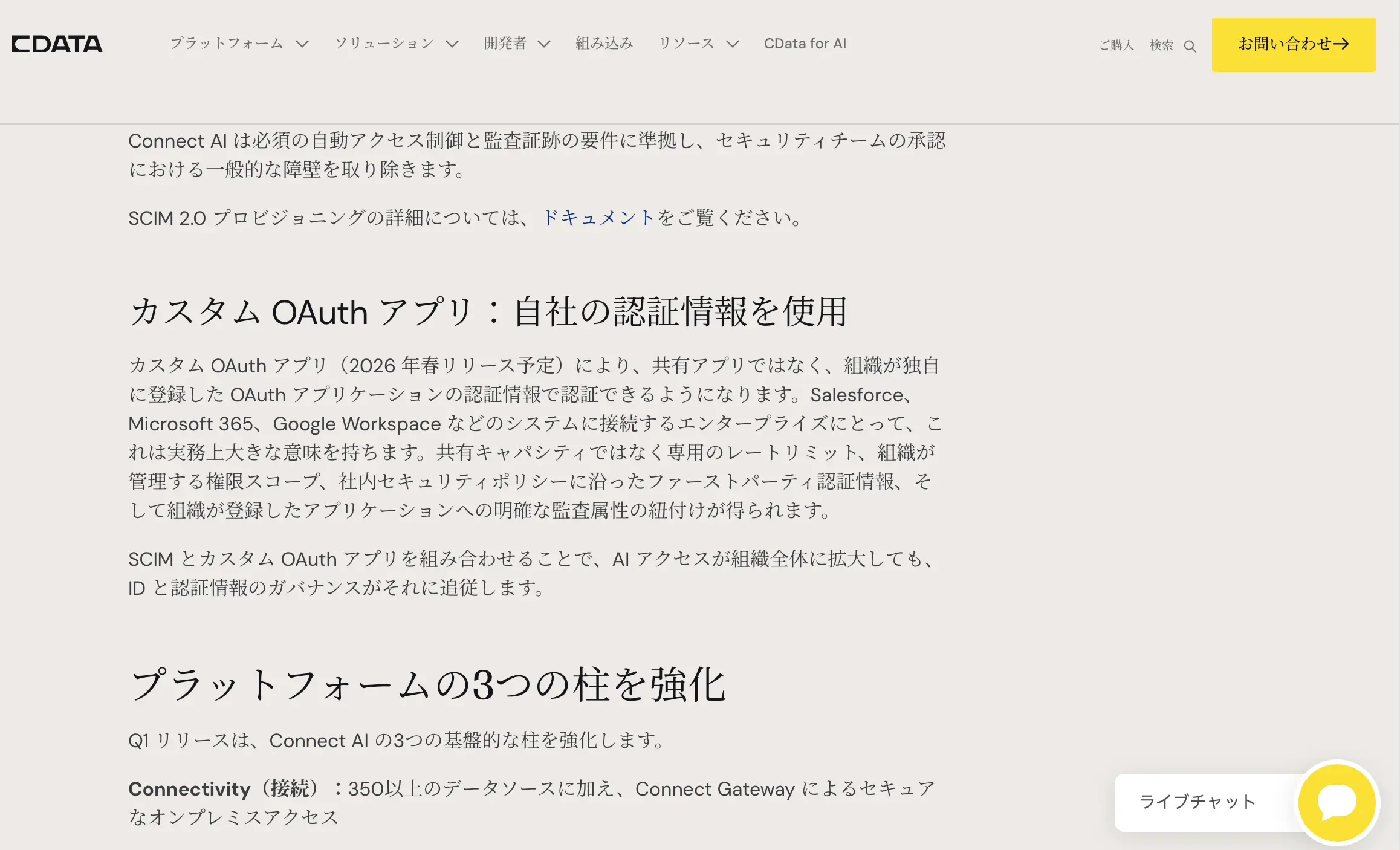The height and width of the screenshot is (850, 1400).
Task: Click the arrow inside お問い合わせ button
Action: click(1343, 44)
